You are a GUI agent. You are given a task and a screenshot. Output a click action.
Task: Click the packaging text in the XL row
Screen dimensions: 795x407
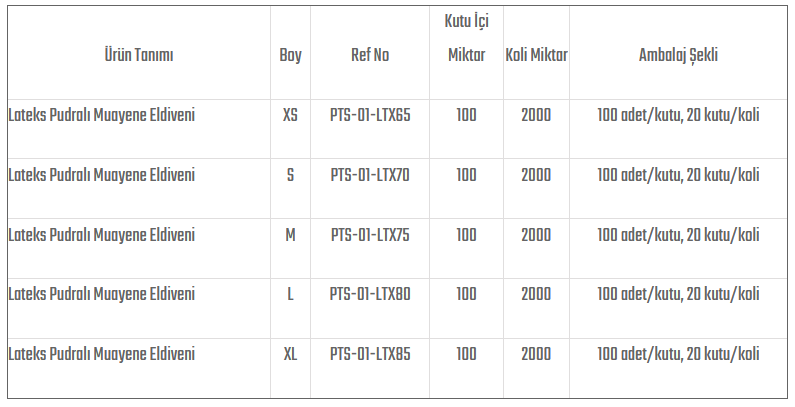tap(678, 354)
